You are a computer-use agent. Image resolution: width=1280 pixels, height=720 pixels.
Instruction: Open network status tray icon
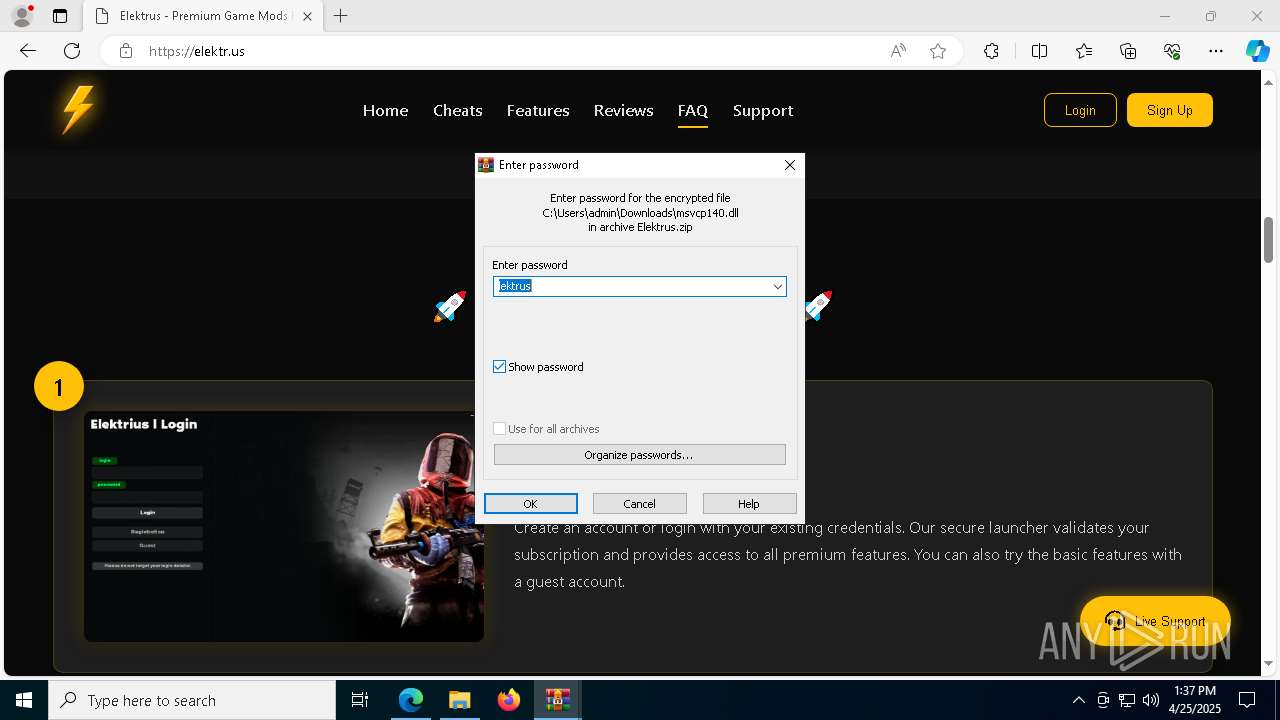coord(1127,700)
